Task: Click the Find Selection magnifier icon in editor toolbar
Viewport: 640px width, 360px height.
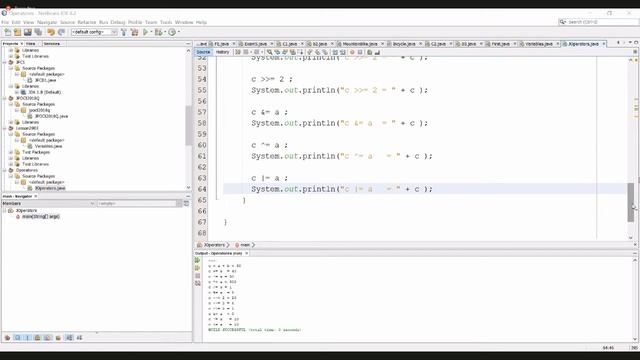Action: tap(269, 52)
